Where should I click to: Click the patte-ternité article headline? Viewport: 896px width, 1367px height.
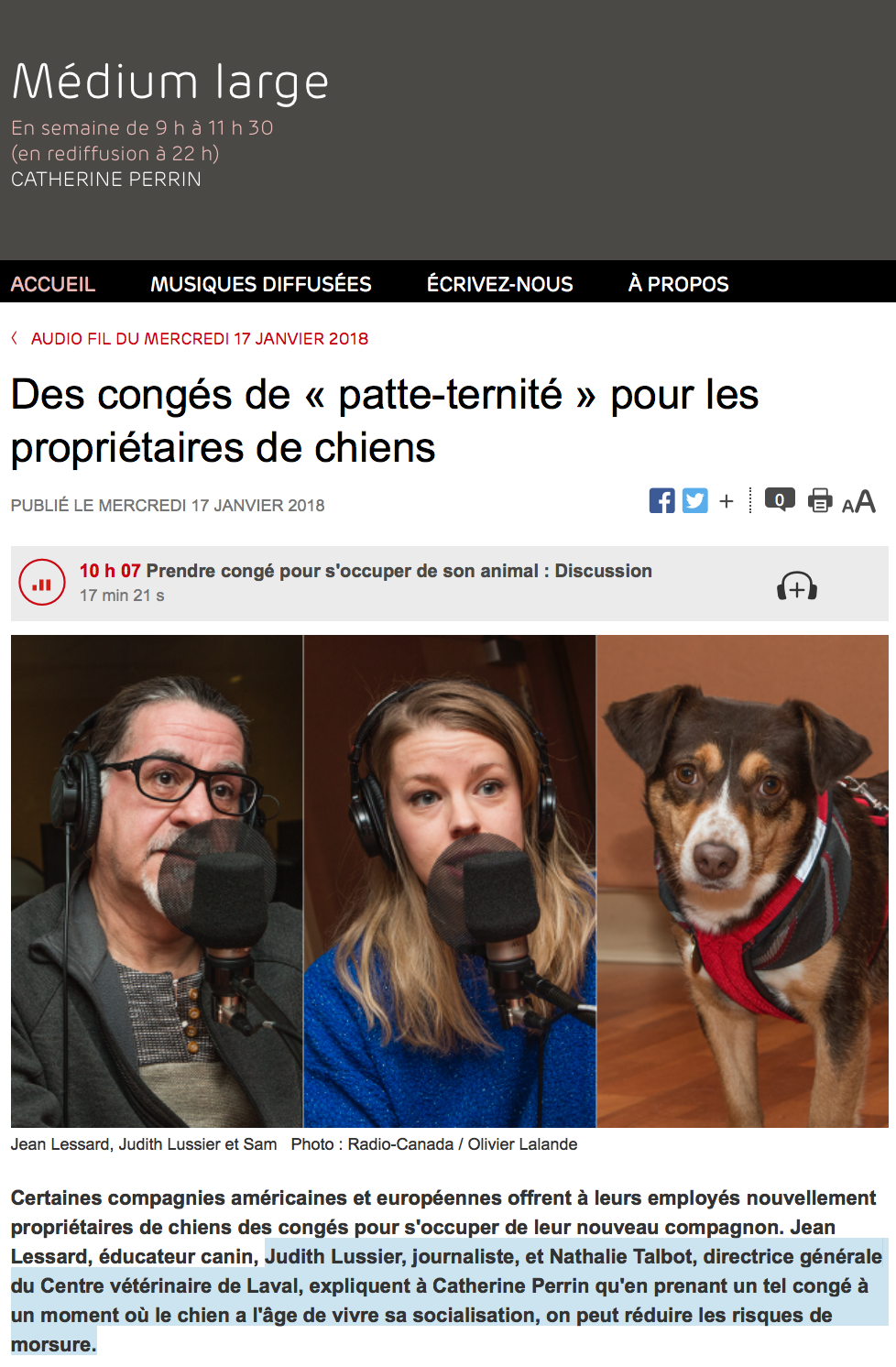pos(385,421)
